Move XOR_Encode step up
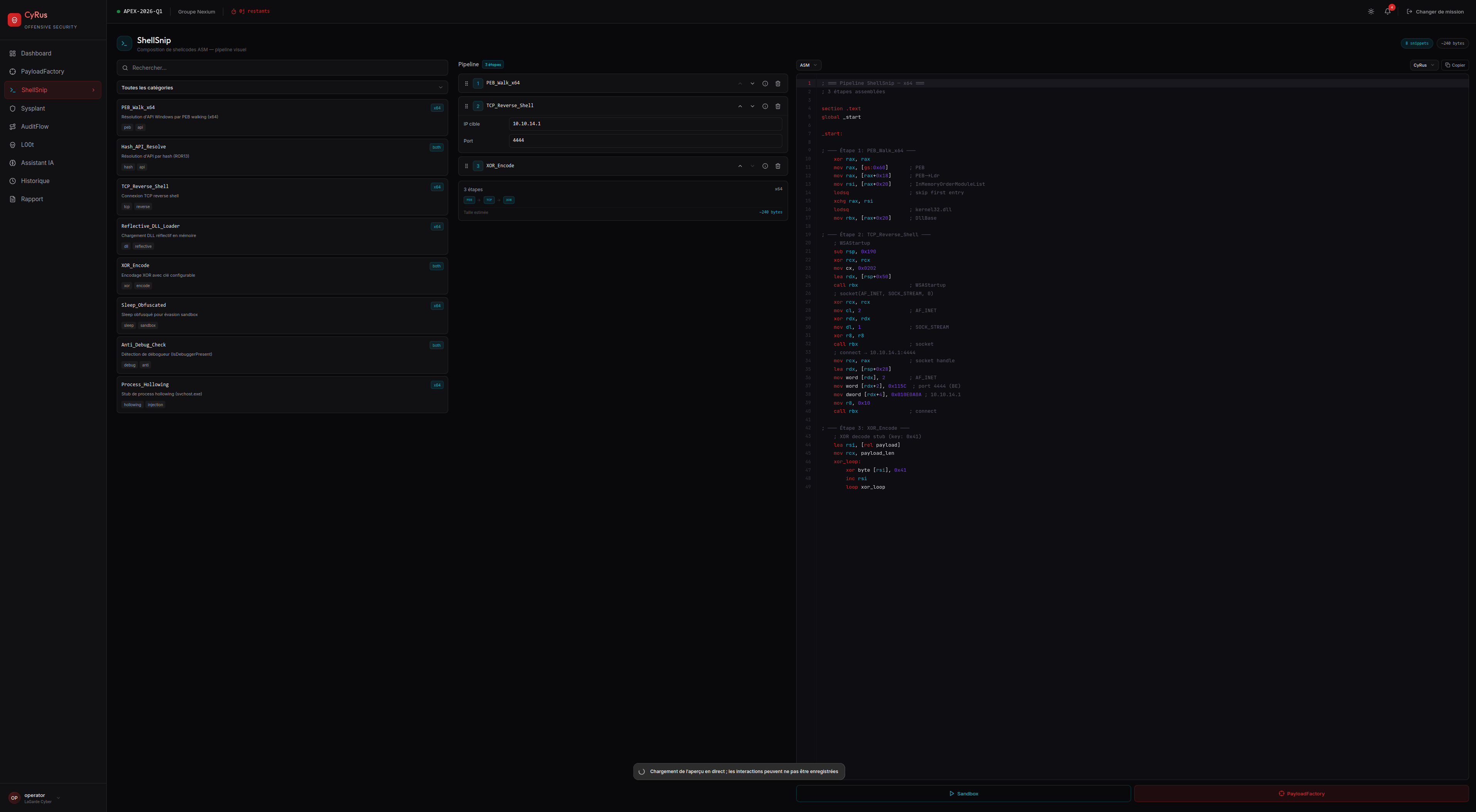This screenshot has width=1476, height=812. (x=740, y=166)
